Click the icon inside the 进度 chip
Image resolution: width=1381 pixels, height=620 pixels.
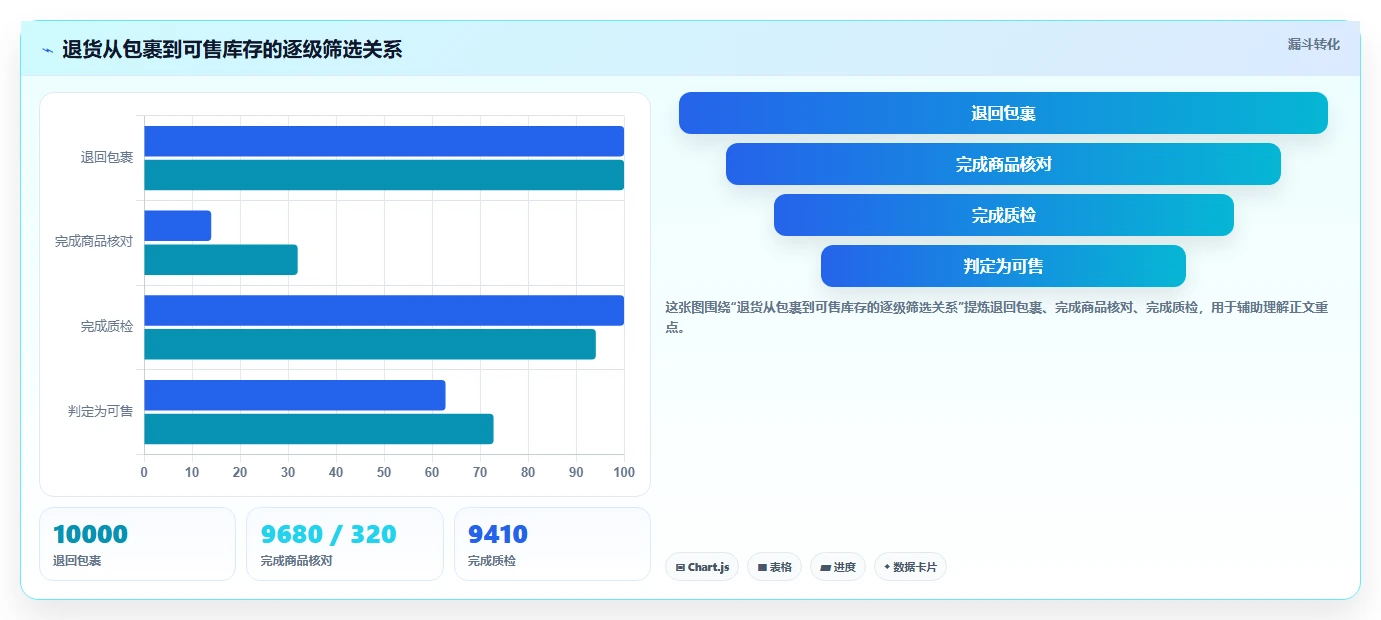point(825,567)
